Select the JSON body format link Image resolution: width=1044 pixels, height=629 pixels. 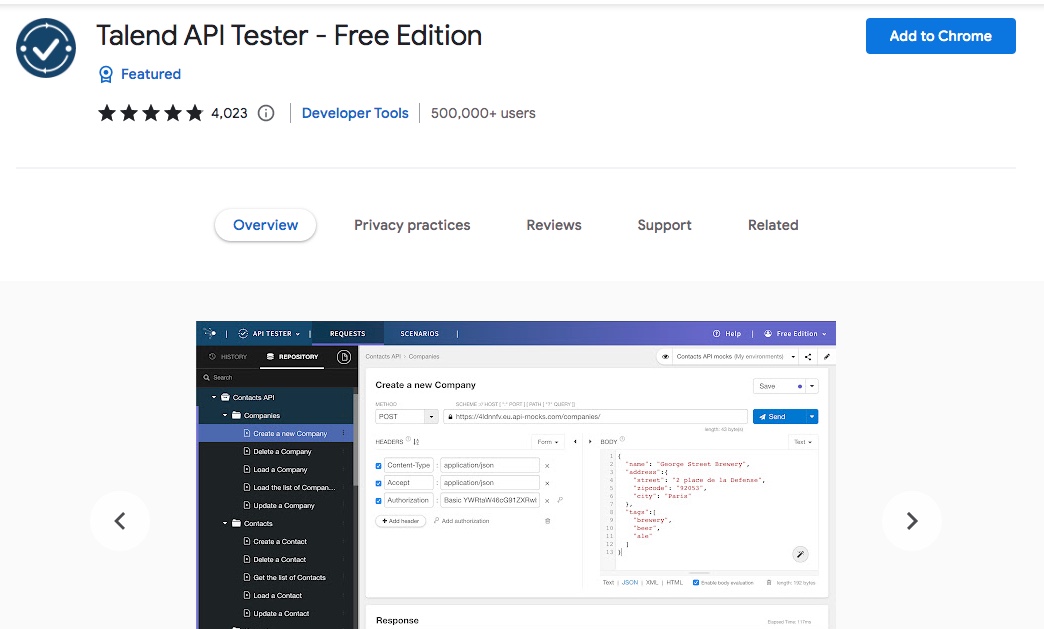point(629,582)
